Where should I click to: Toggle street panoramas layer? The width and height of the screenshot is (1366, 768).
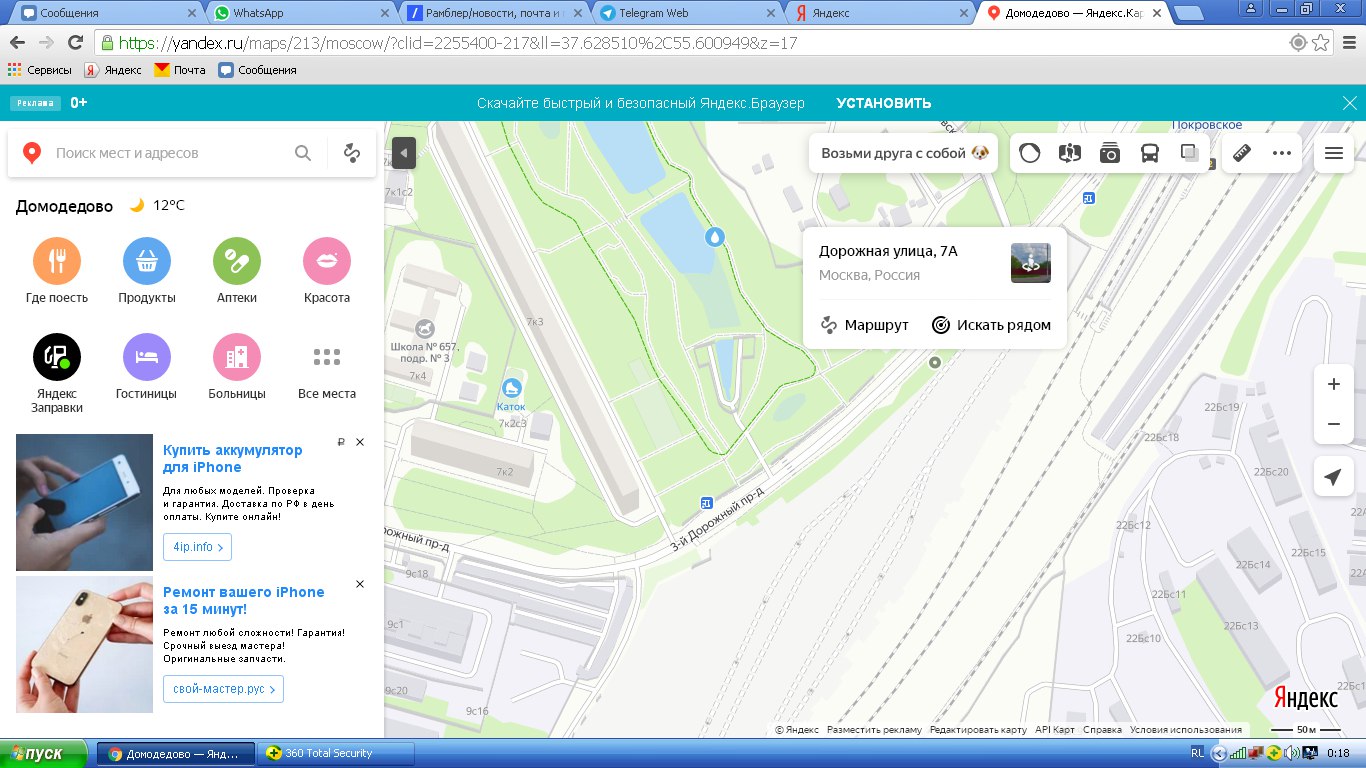click(1070, 153)
